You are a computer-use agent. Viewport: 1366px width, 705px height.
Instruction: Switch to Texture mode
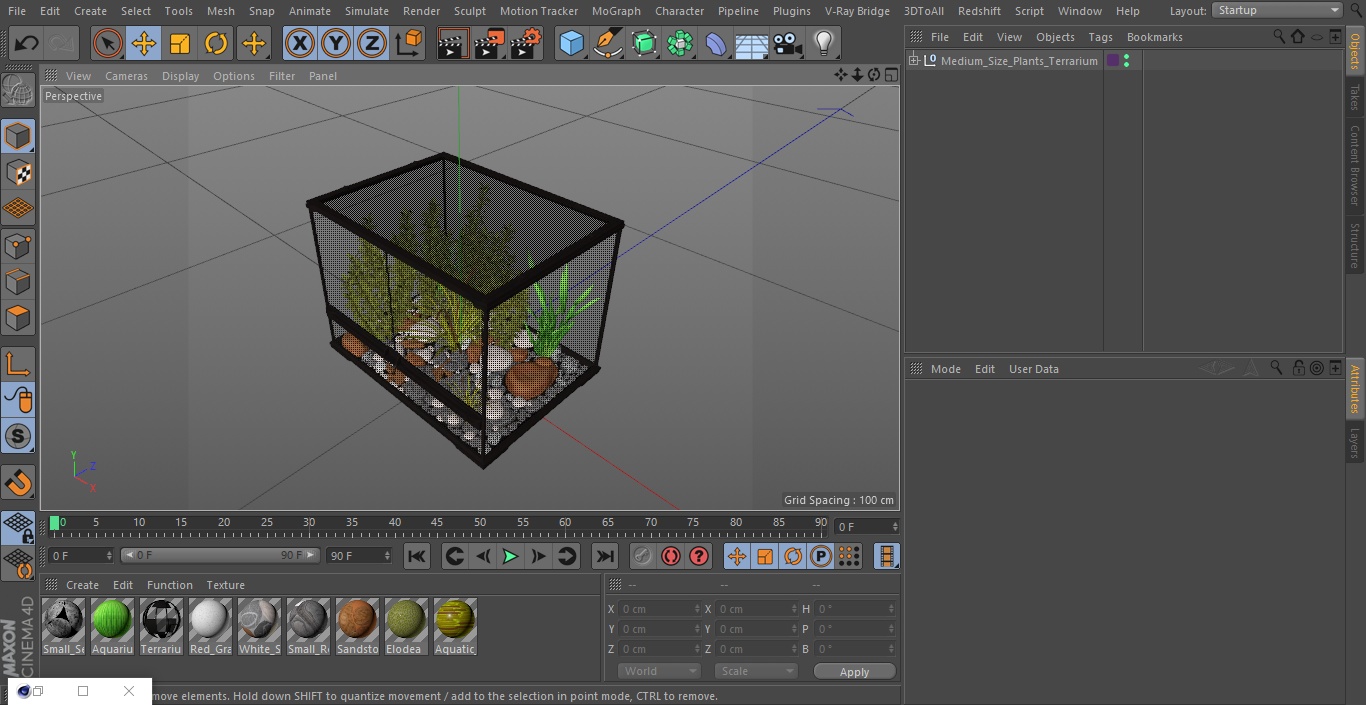click(x=18, y=172)
